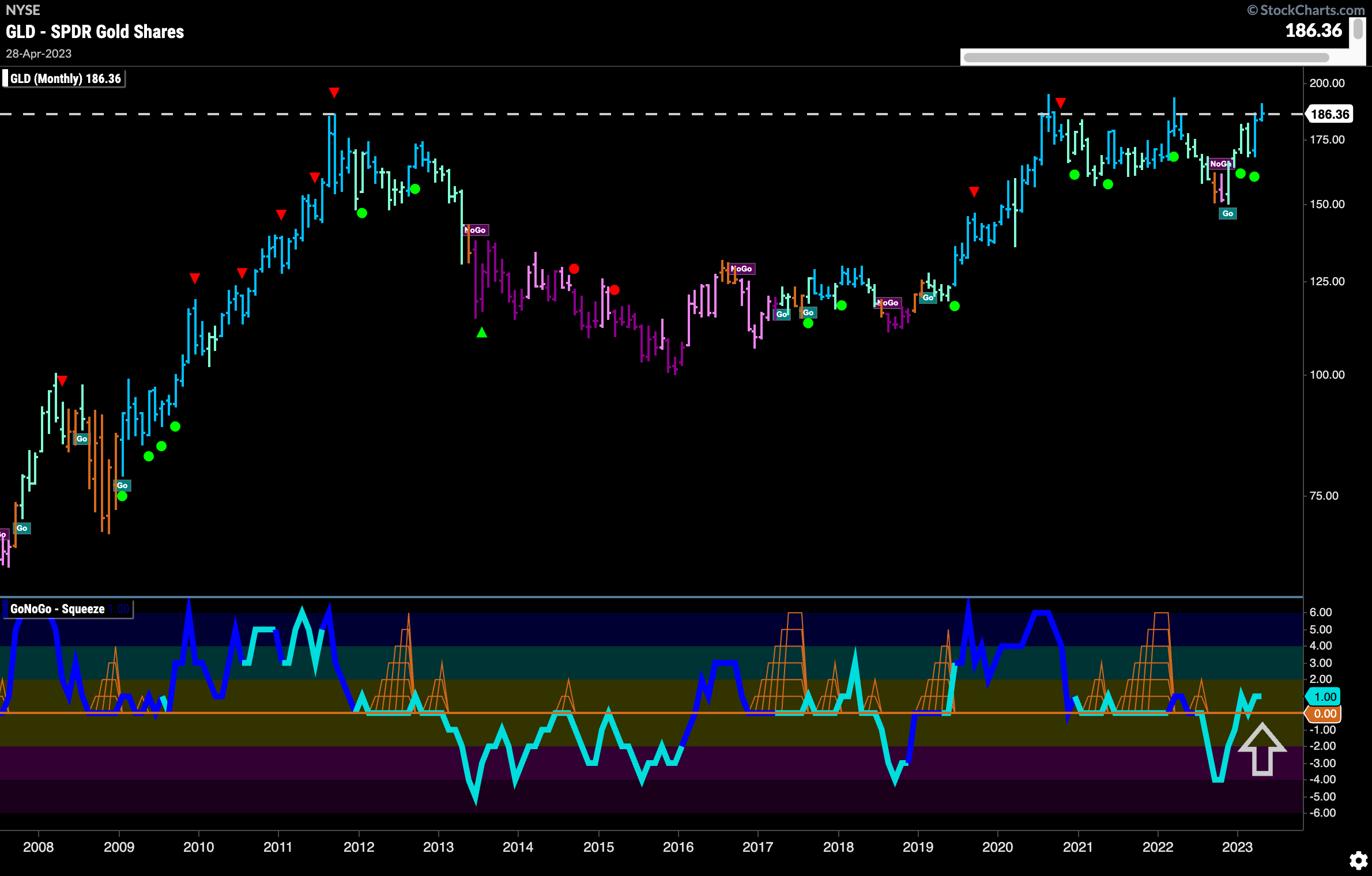The image size is (1372, 876).
Task: Click the red down-triangle at 2011 peak
Action: (x=334, y=92)
